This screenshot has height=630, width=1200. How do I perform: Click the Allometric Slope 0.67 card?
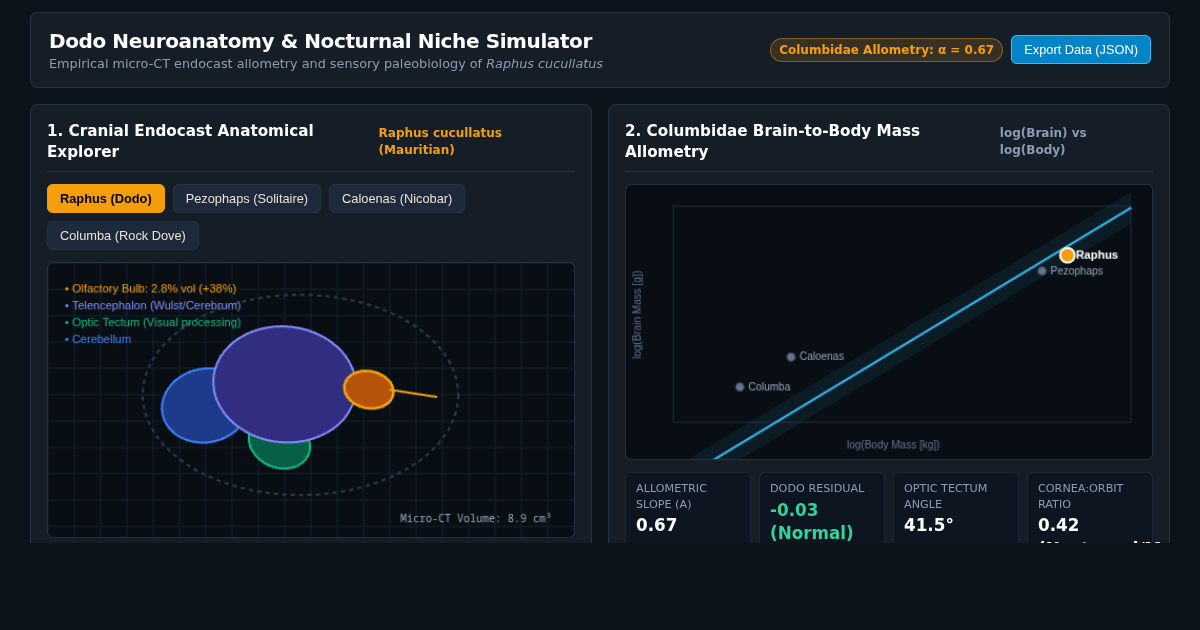coord(688,508)
